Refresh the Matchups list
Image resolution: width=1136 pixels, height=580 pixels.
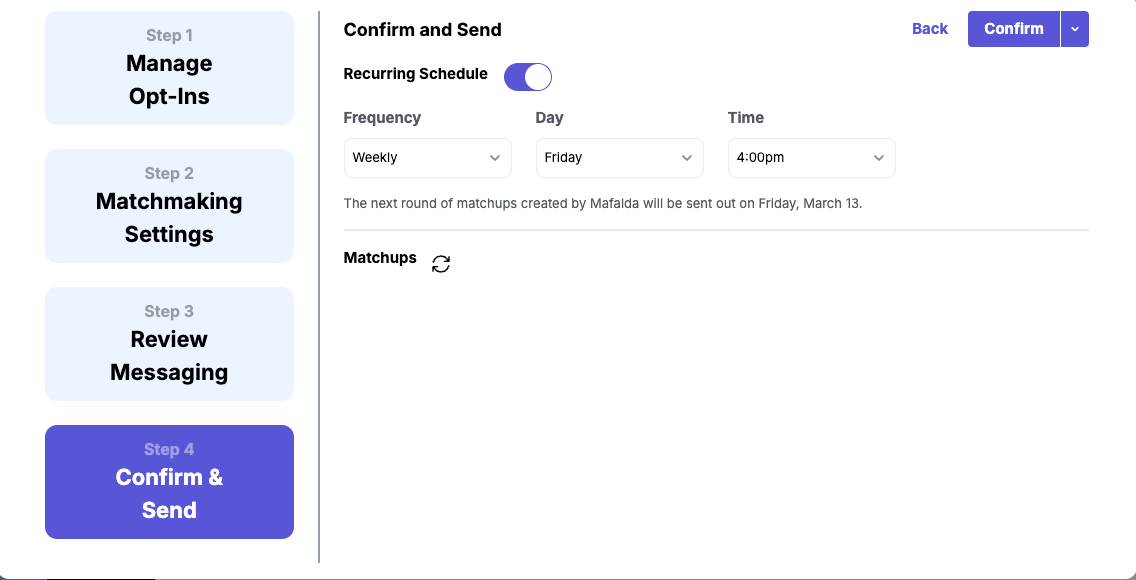click(x=441, y=264)
